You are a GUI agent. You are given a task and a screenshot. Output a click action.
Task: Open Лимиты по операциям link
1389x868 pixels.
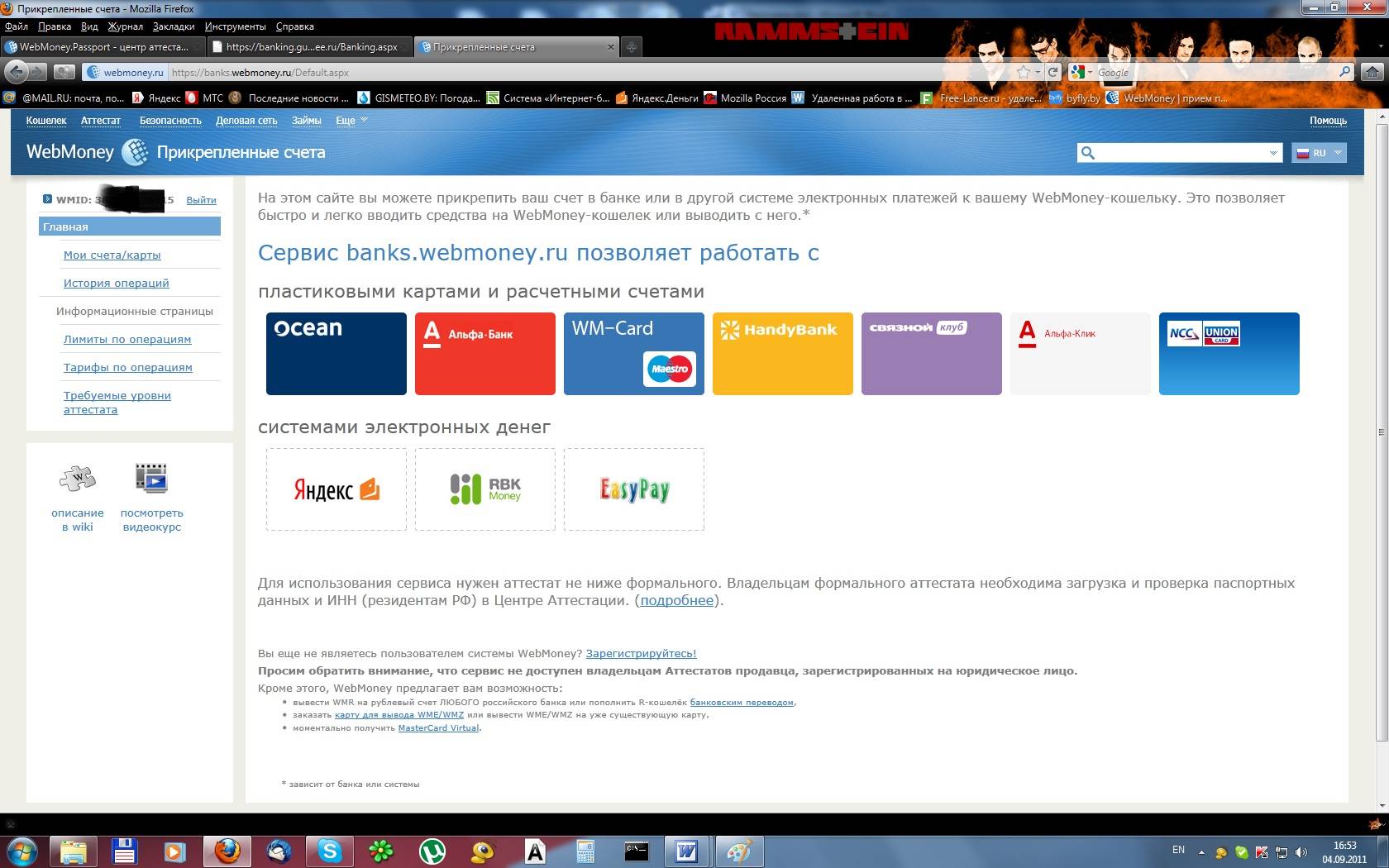127,340
